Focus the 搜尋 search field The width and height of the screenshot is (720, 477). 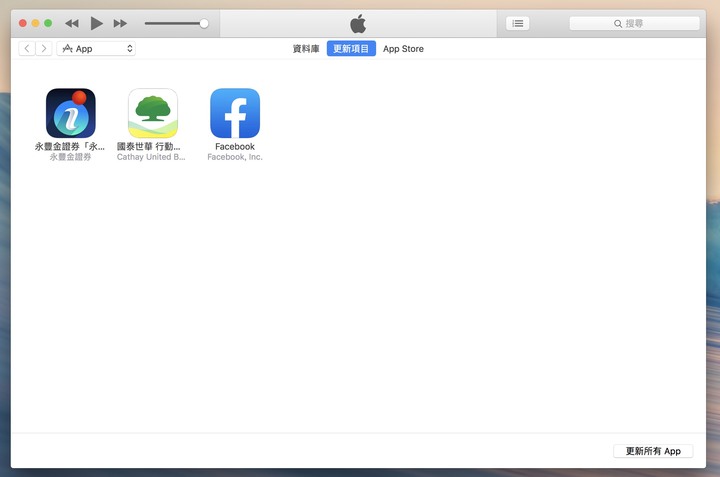click(634, 23)
